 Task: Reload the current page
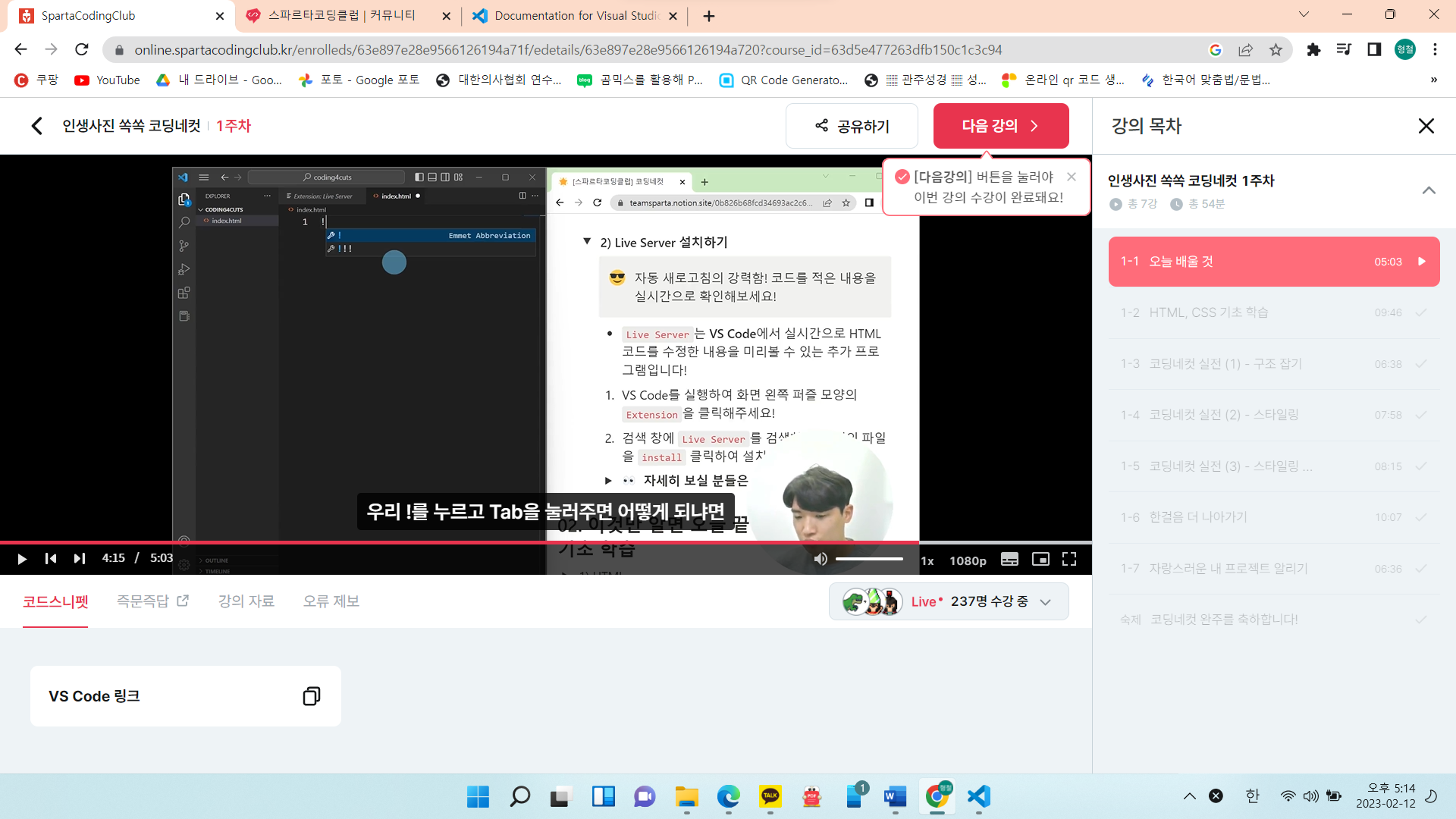(x=82, y=49)
